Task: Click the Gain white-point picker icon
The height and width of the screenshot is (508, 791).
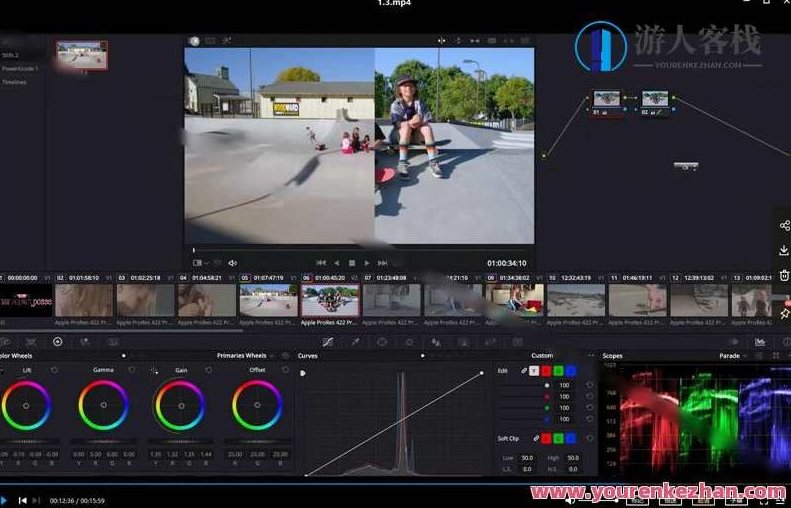Action: coord(155,370)
